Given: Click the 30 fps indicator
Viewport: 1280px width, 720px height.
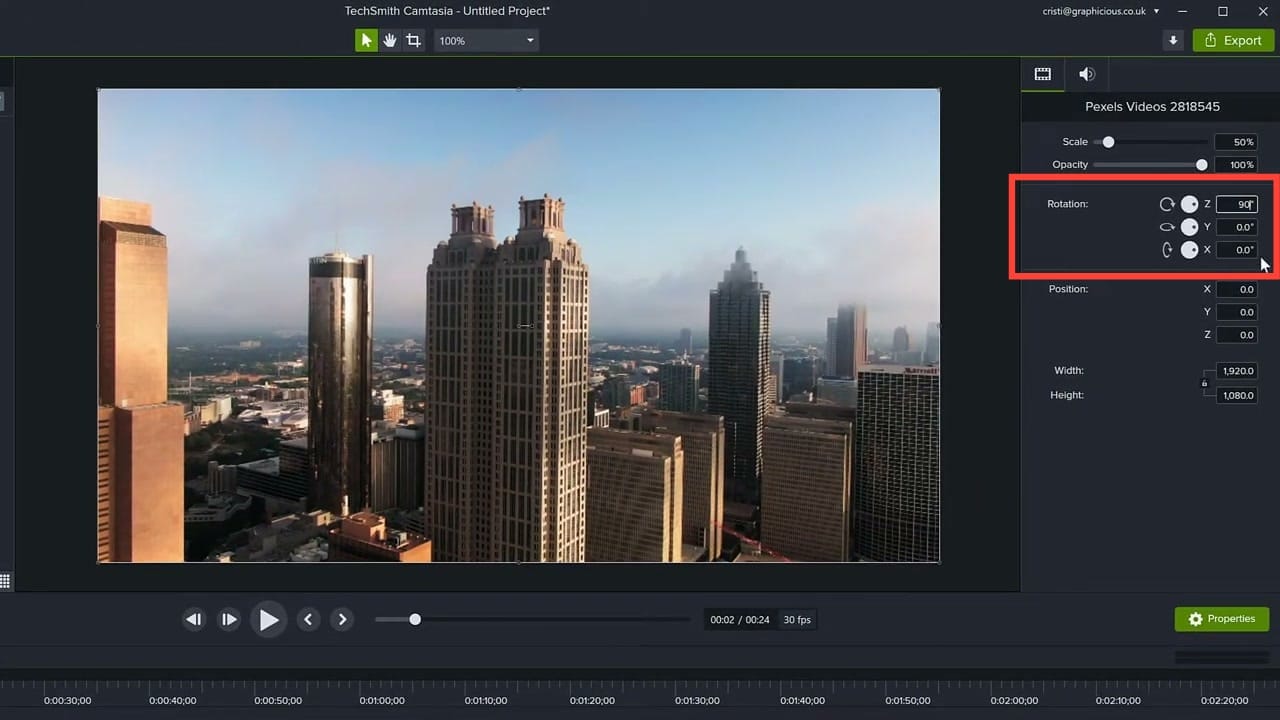Looking at the screenshot, I should point(797,619).
